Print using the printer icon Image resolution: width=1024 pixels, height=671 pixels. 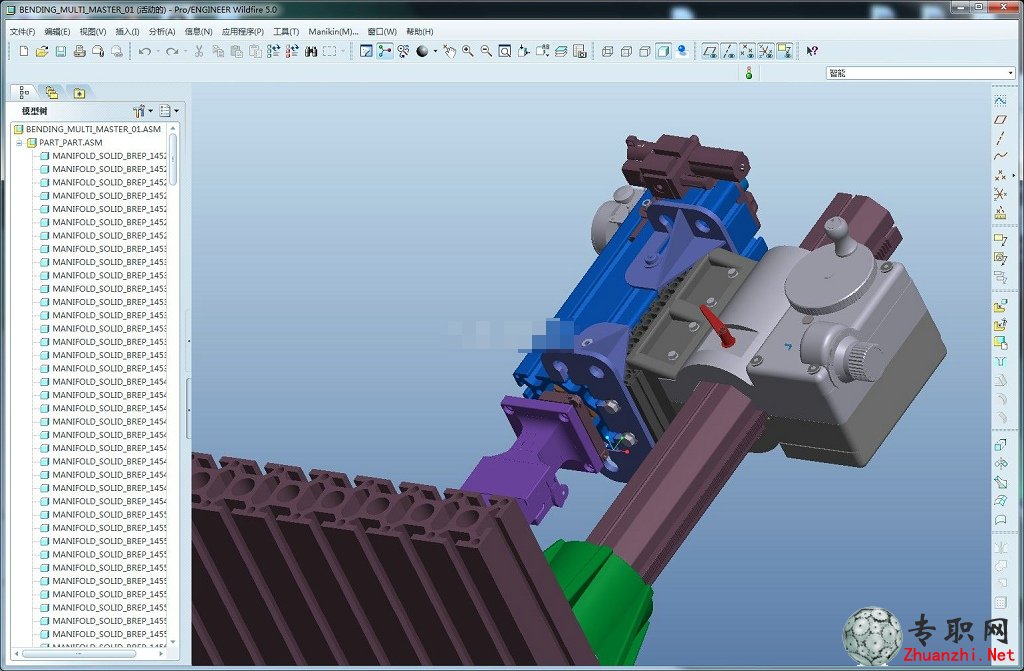point(80,51)
